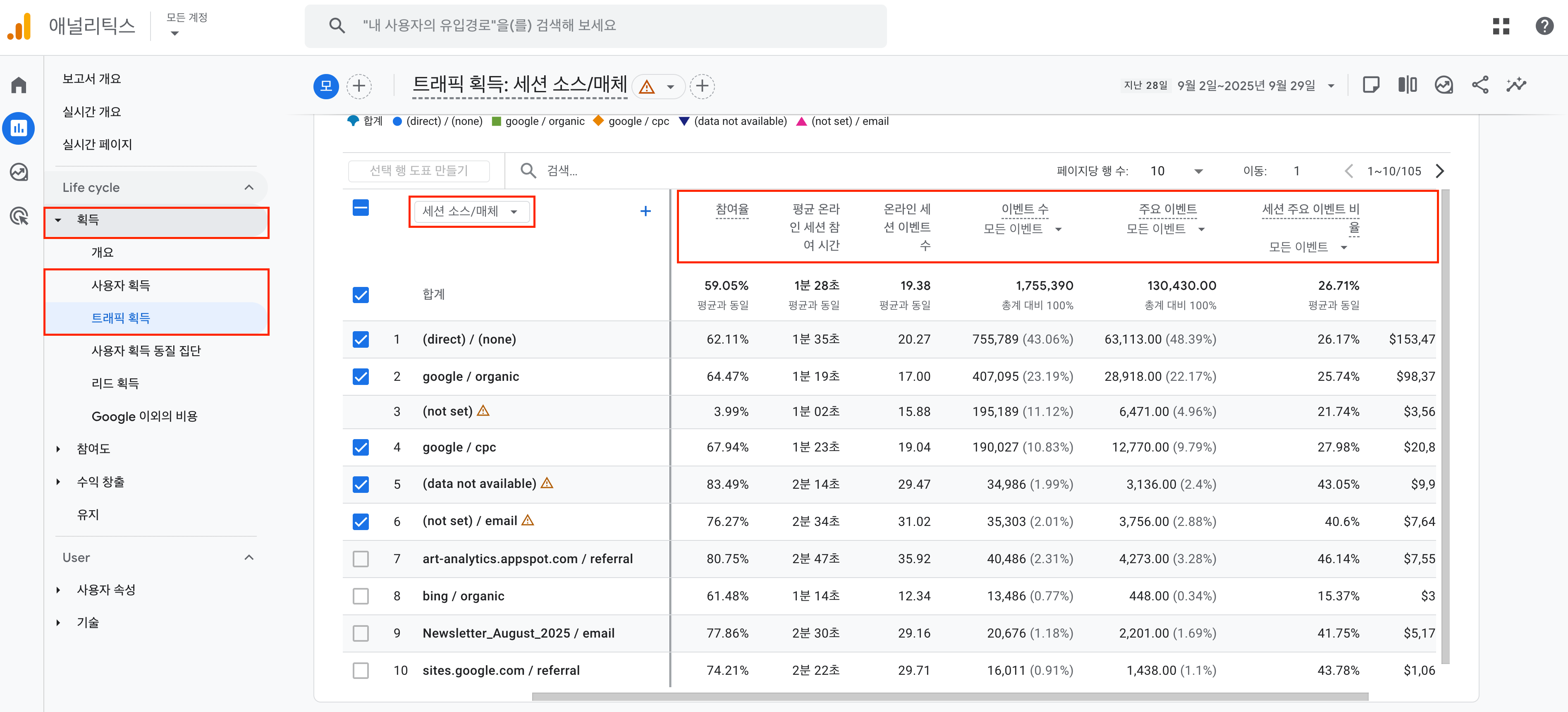Open the 보고서 (Reports) section icon in left rail
This screenshot has width=1568, height=712.
click(x=18, y=128)
